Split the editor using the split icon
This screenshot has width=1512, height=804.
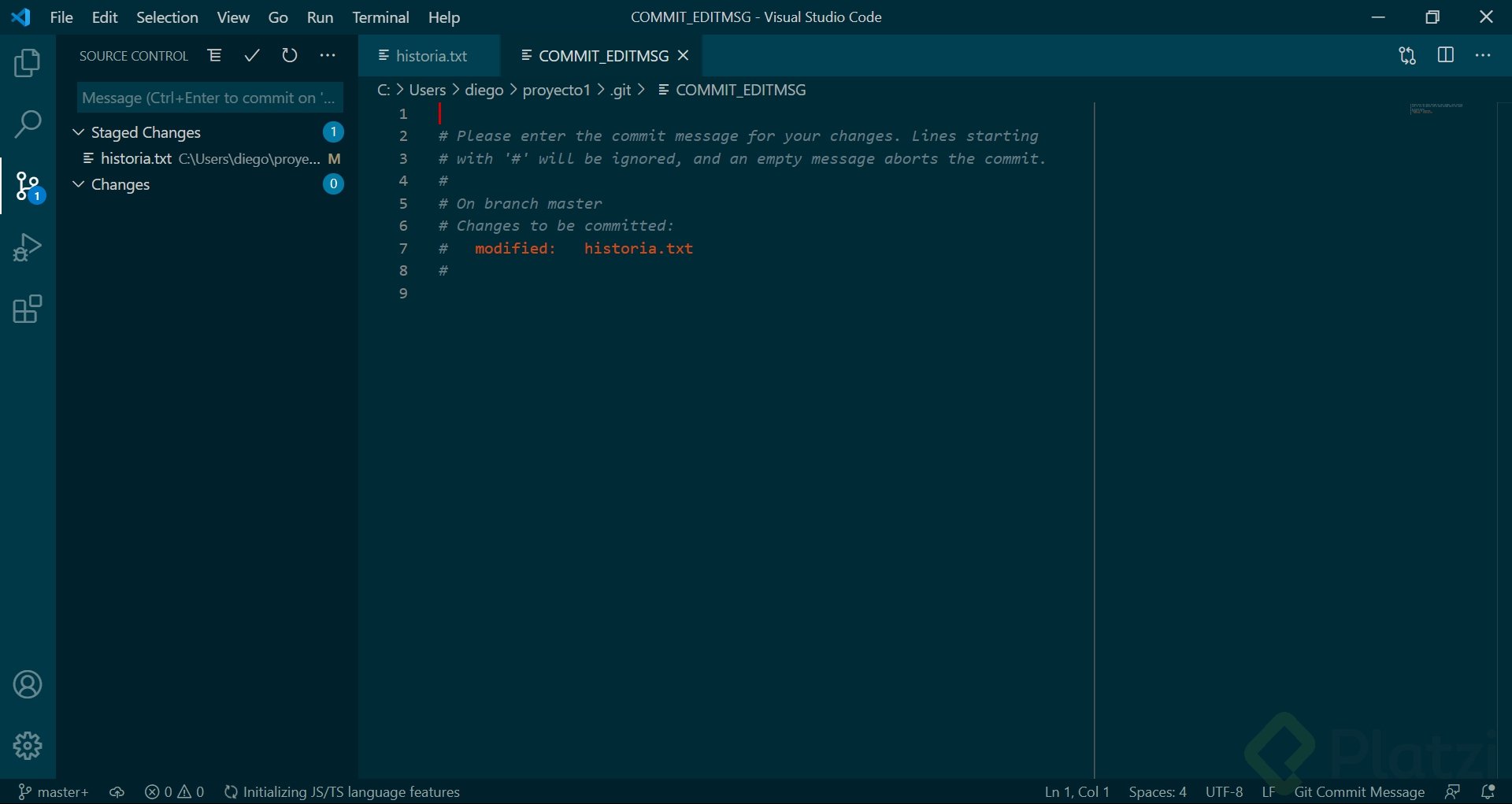1447,55
